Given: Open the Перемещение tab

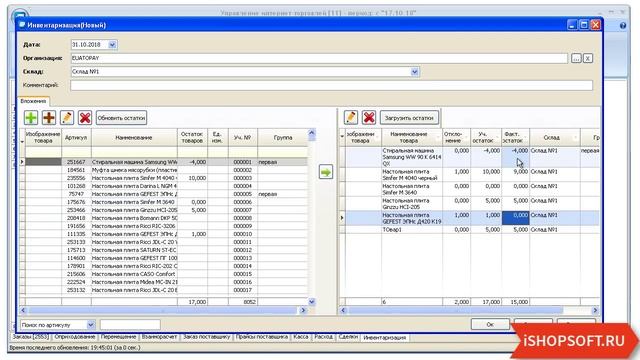Looking at the screenshot, I should (118, 337).
